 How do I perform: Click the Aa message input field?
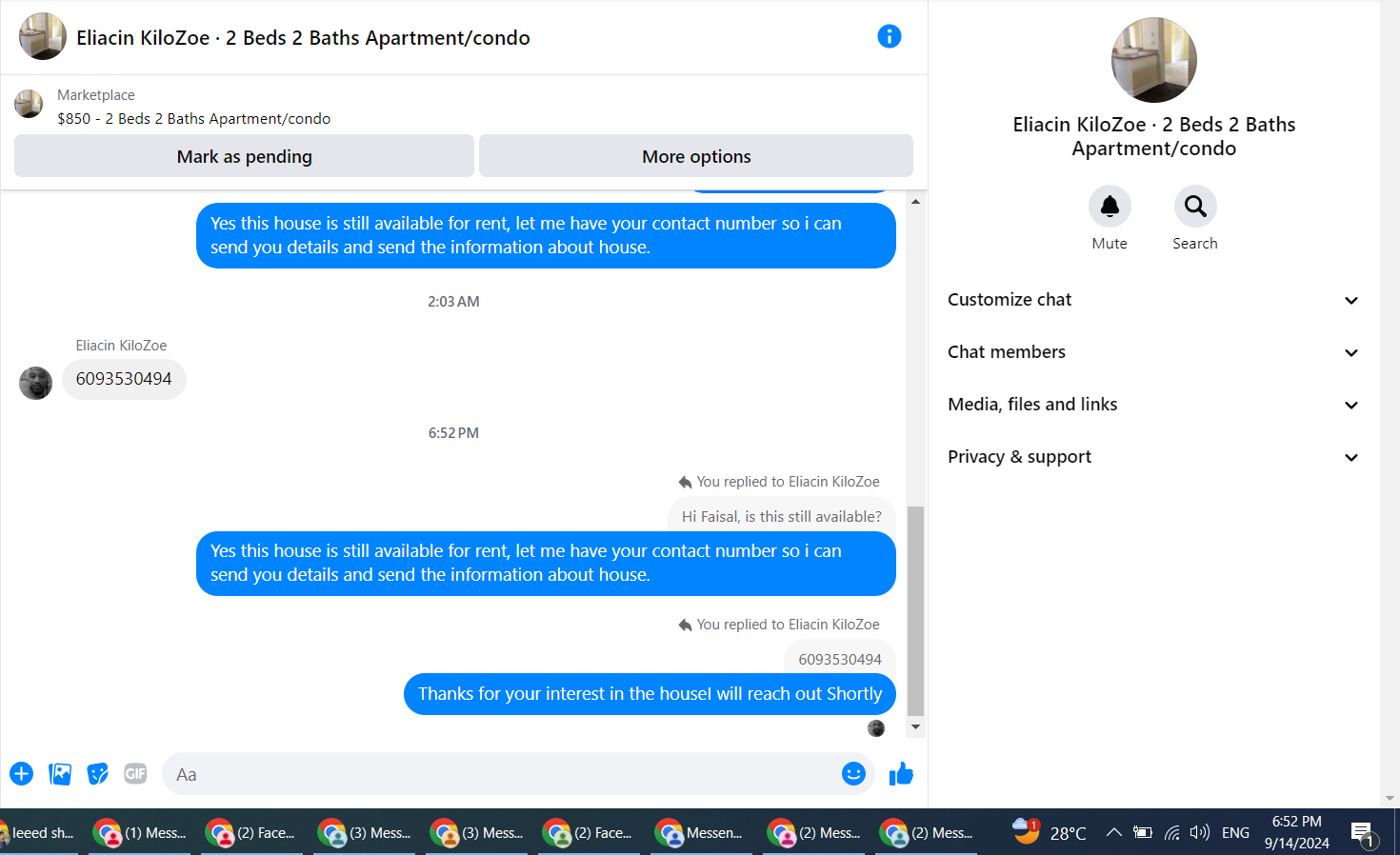click(x=500, y=774)
